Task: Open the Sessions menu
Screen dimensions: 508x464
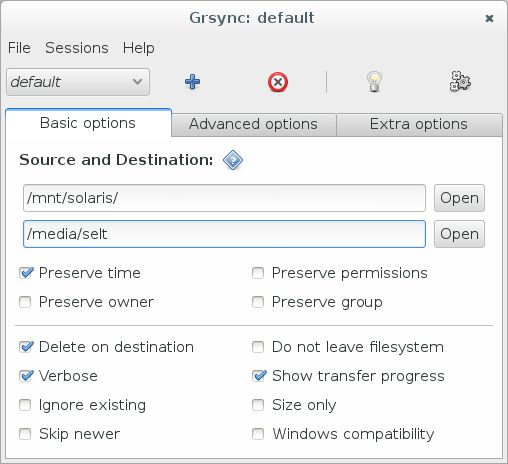Action: tap(77, 48)
